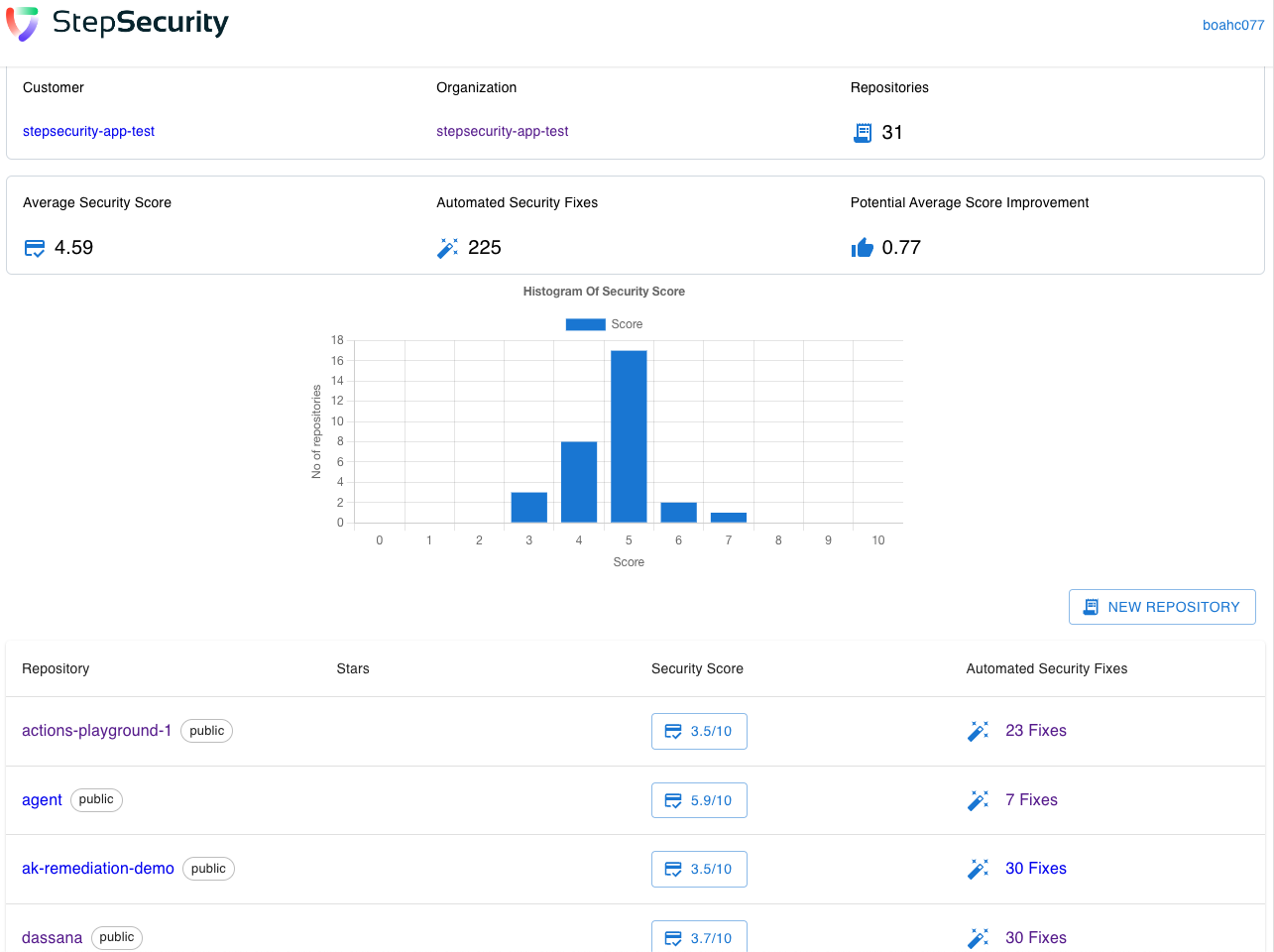Click the Average Security Score card icon
The height and width of the screenshot is (952, 1274).
tap(35, 248)
